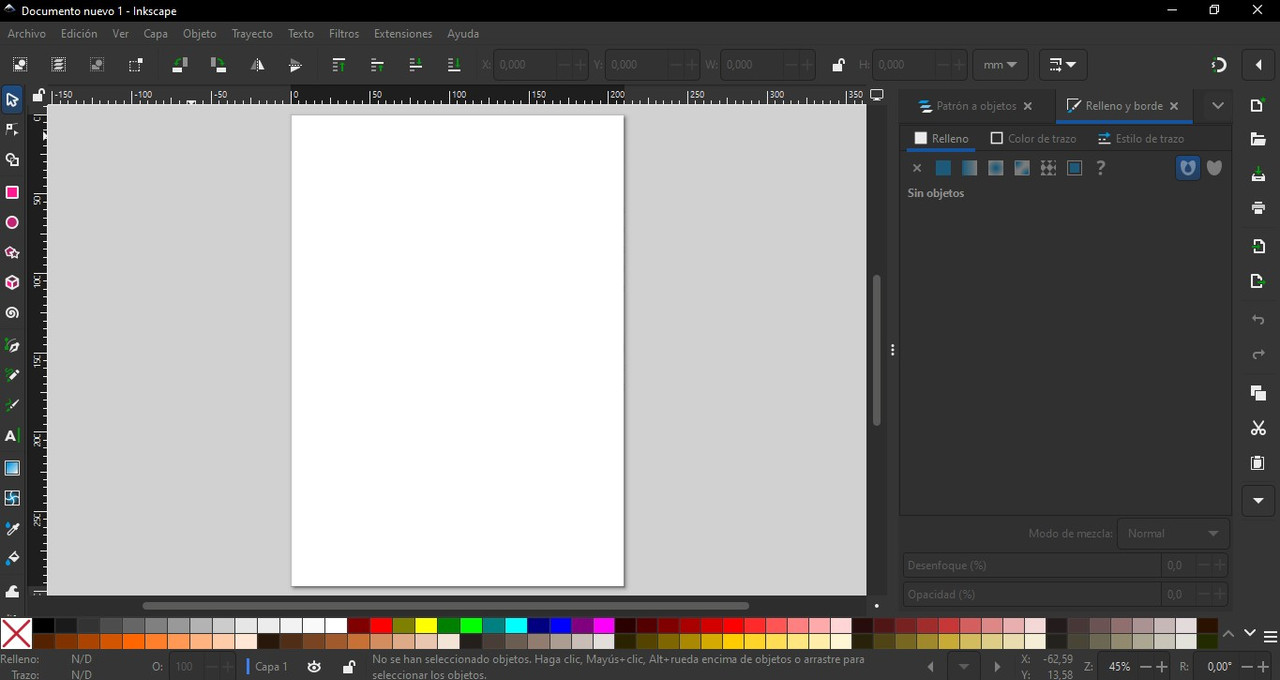
Task: Choose the Unset paint question-mark option
Action: (1101, 168)
